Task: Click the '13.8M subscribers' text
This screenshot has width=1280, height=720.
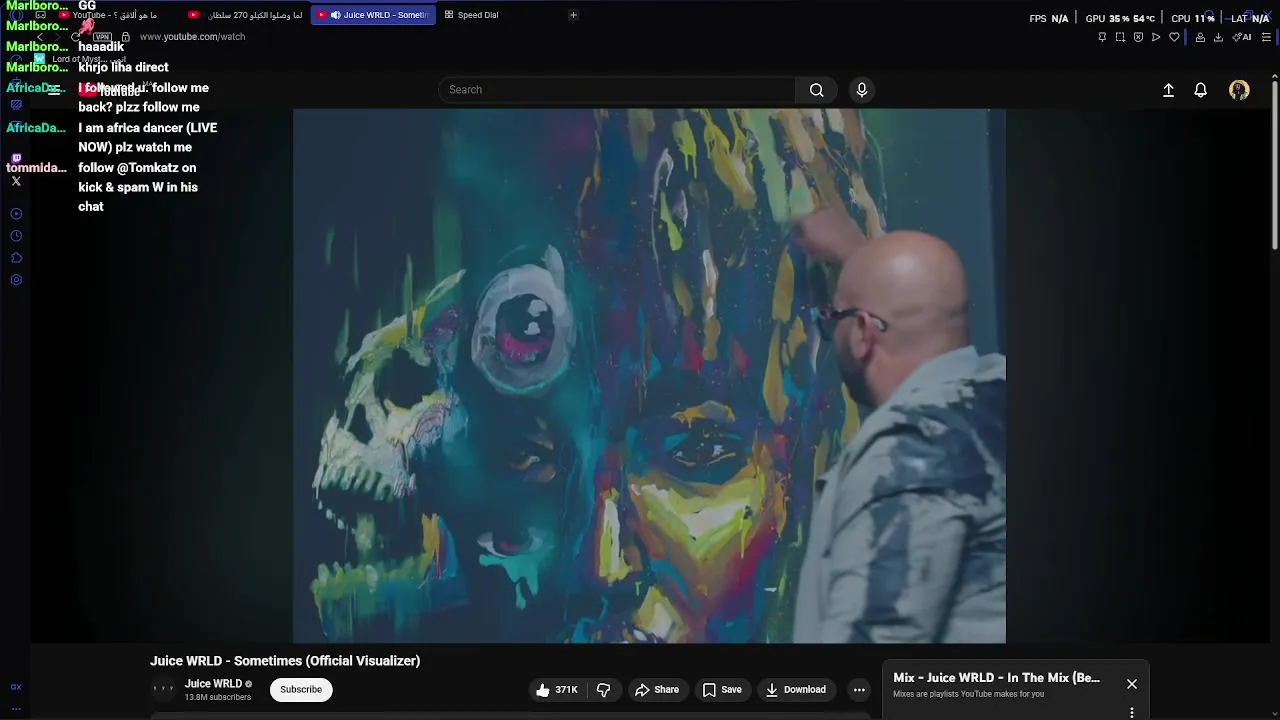Action: point(218,697)
